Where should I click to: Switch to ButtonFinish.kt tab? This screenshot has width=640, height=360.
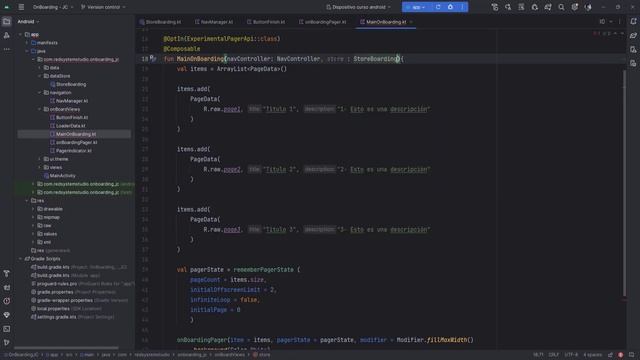point(266,22)
